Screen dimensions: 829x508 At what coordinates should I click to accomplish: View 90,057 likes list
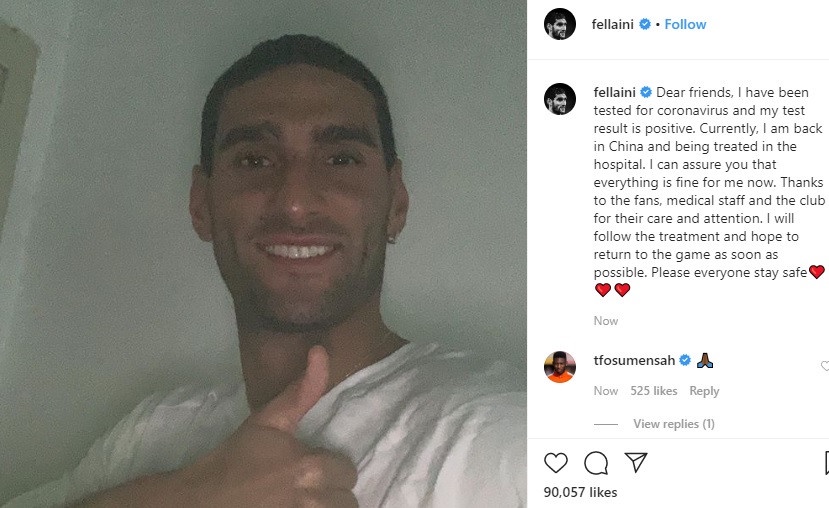[580, 492]
